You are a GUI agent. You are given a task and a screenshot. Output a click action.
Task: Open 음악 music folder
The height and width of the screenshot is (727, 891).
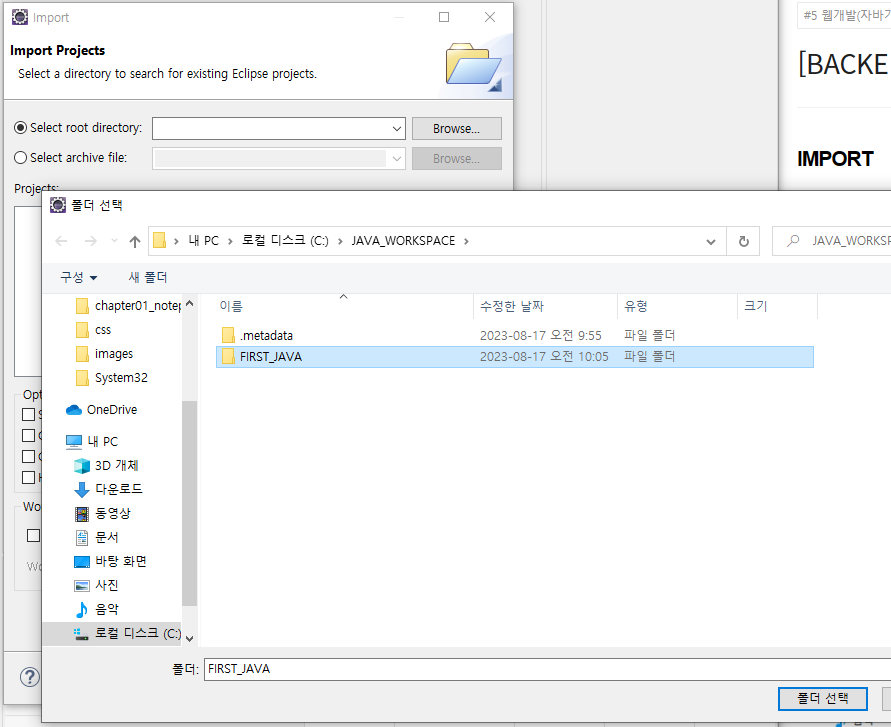97,609
